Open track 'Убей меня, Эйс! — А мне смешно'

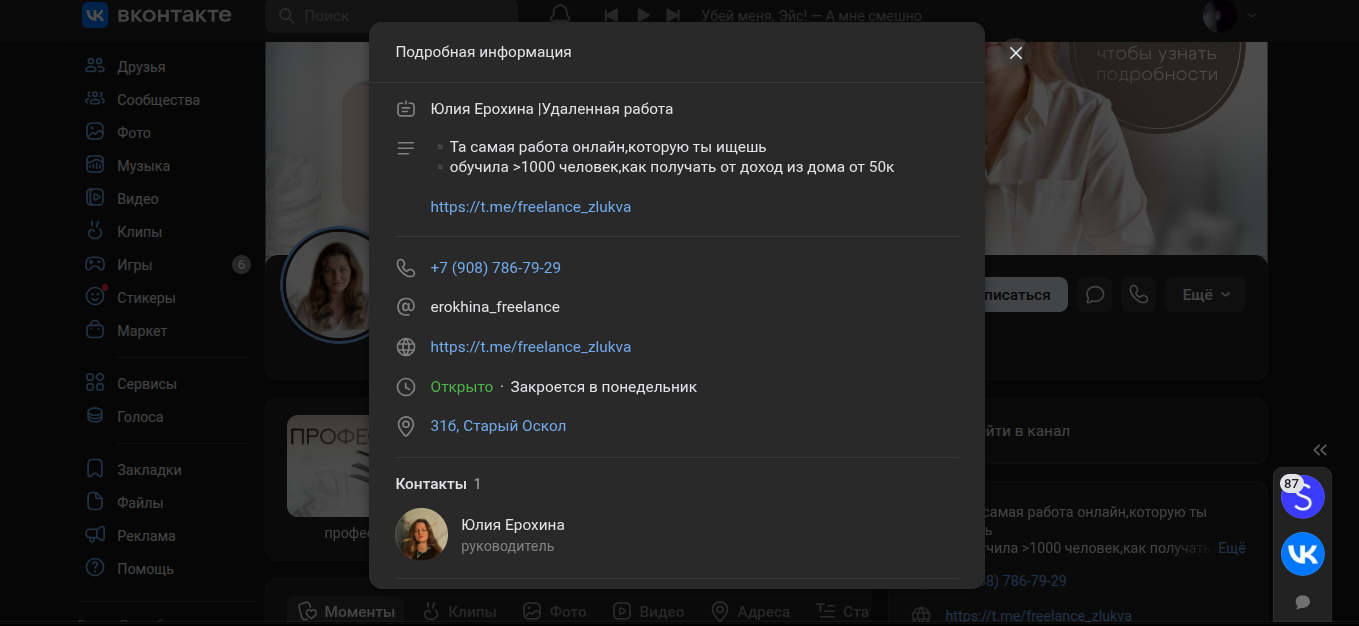(811, 16)
